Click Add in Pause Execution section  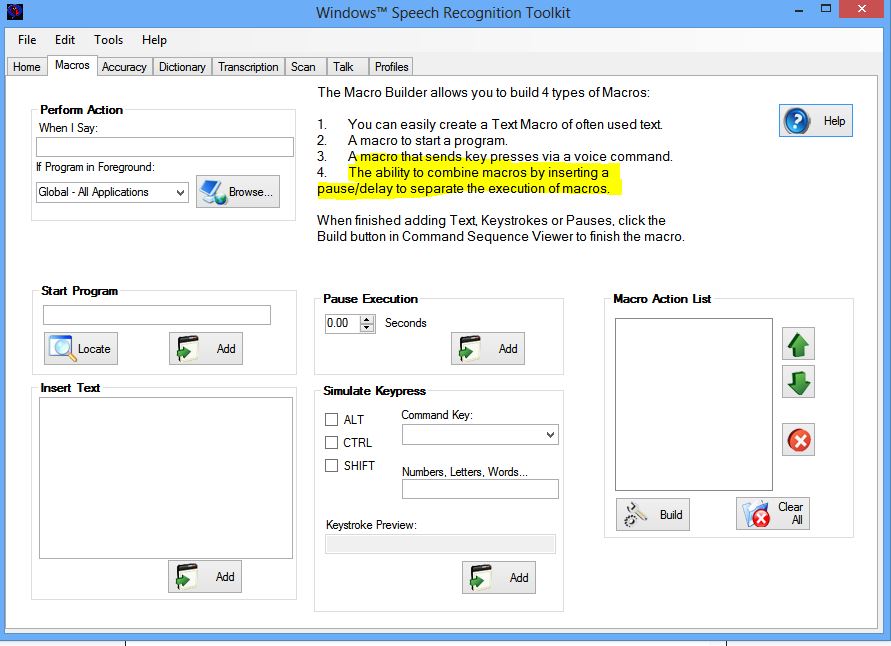[x=488, y=348]
